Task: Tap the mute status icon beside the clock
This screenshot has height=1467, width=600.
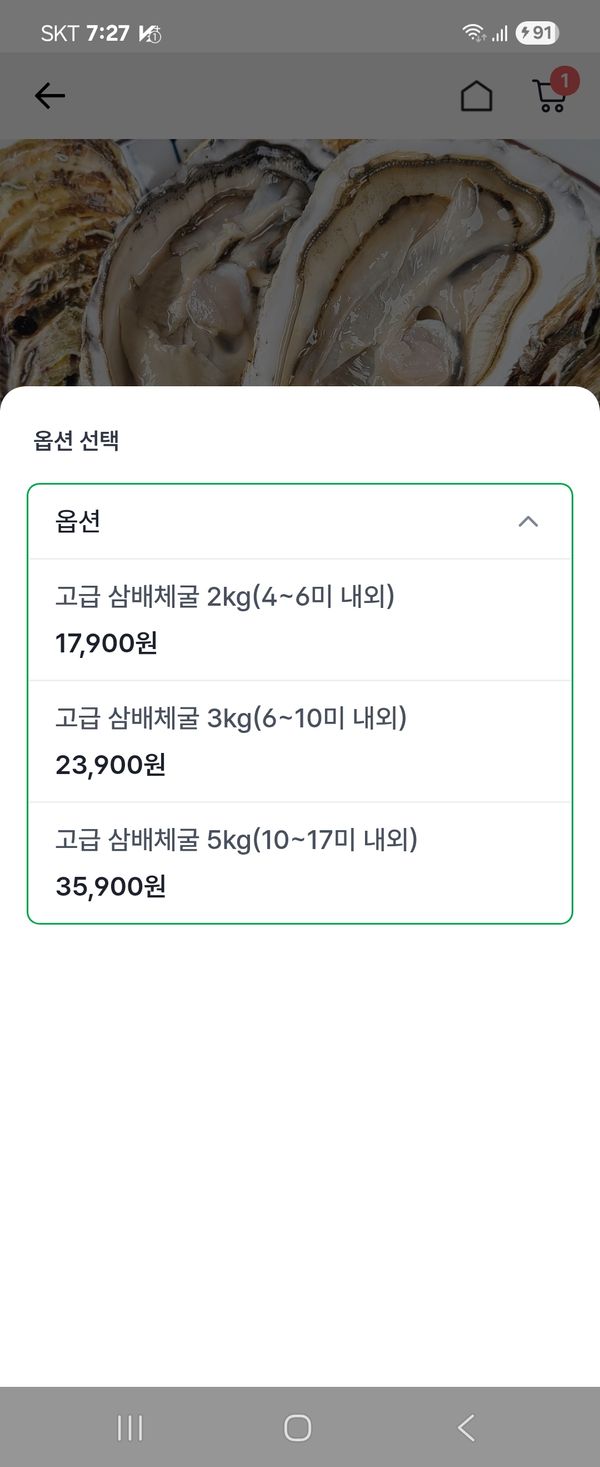Action: pos(150,34)
